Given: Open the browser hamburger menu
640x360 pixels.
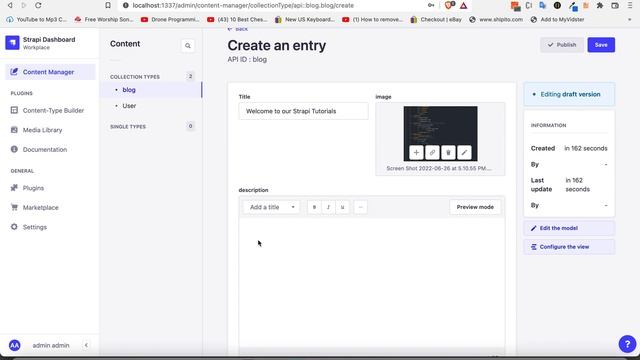Looking at the screenshot, I should [630, 5].
